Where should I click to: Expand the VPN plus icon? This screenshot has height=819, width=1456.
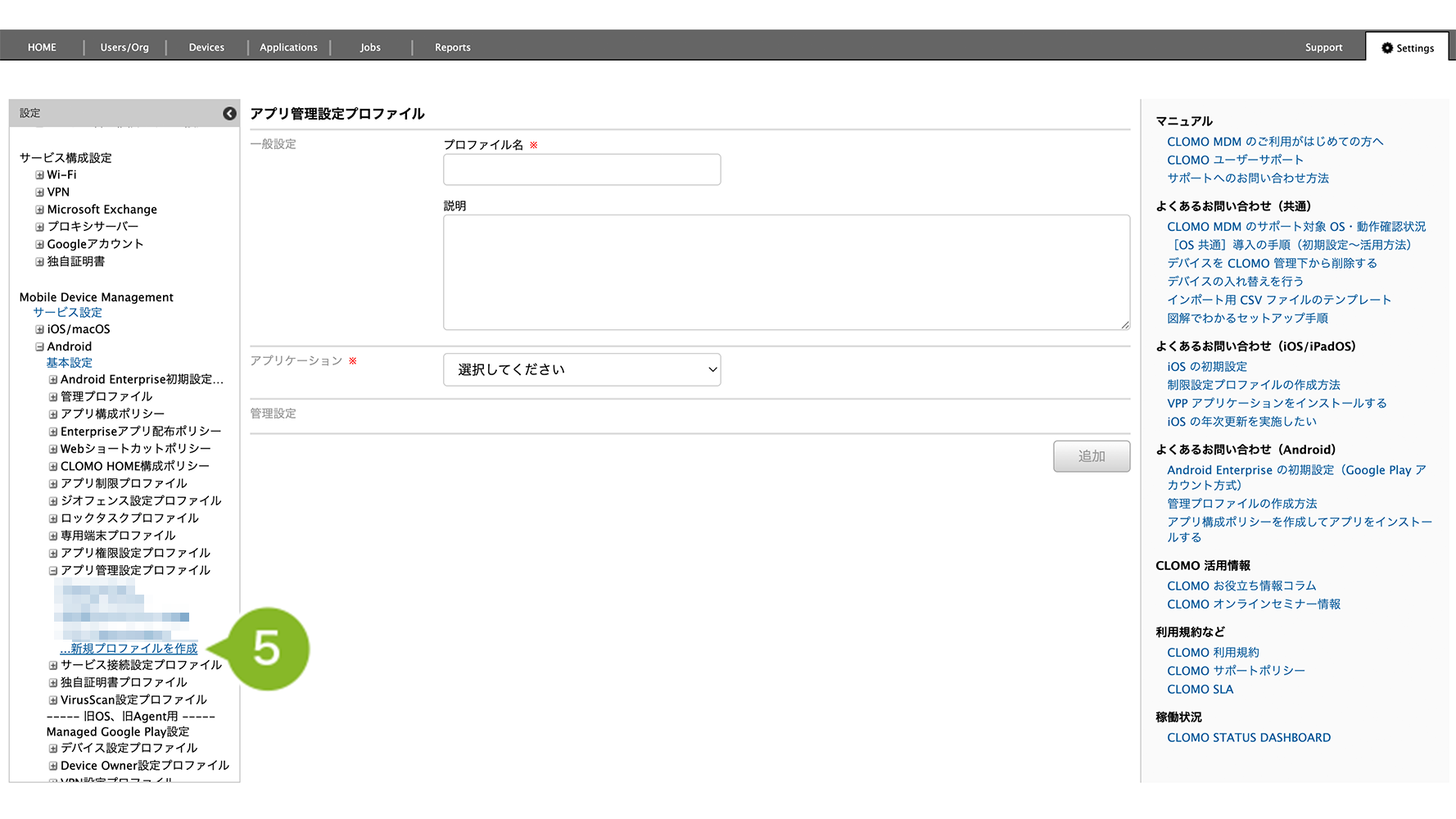[x=39, y=192]
